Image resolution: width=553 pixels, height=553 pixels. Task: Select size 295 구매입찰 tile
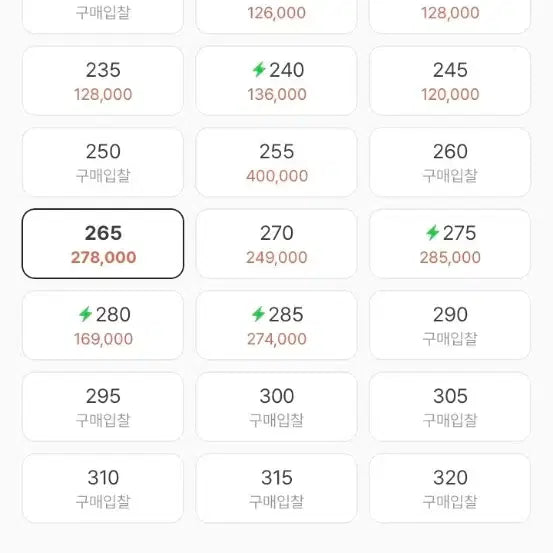pyautogui.click(x=103, y=407)
